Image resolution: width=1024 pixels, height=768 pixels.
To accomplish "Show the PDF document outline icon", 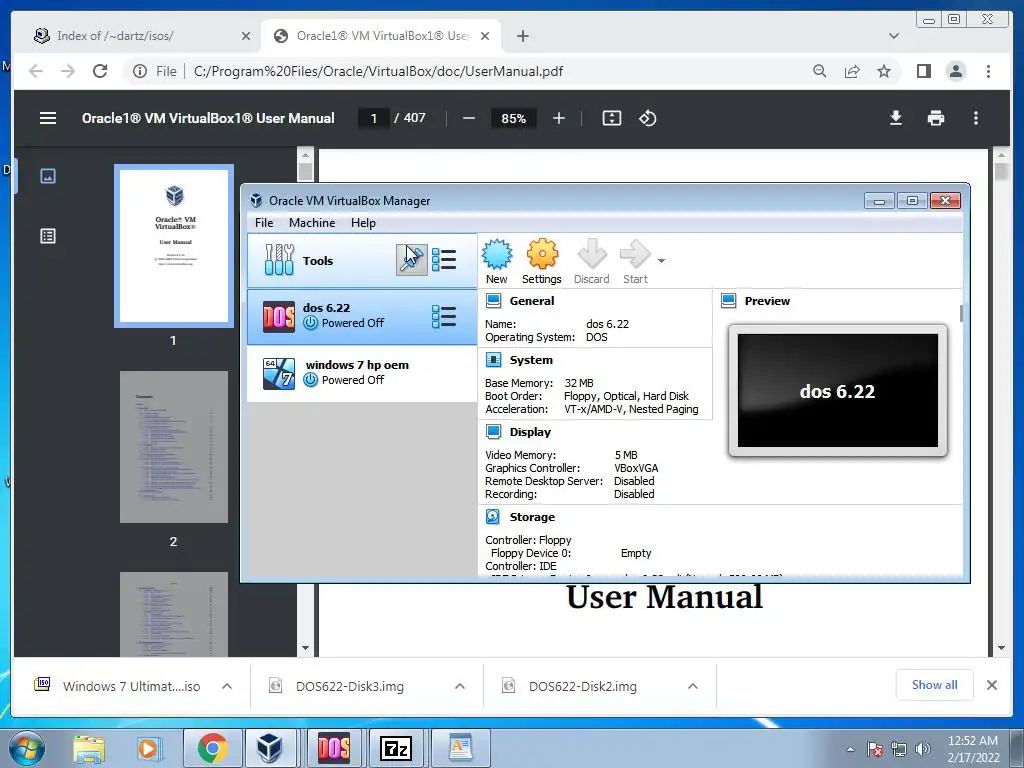I will tap(48, 236).
